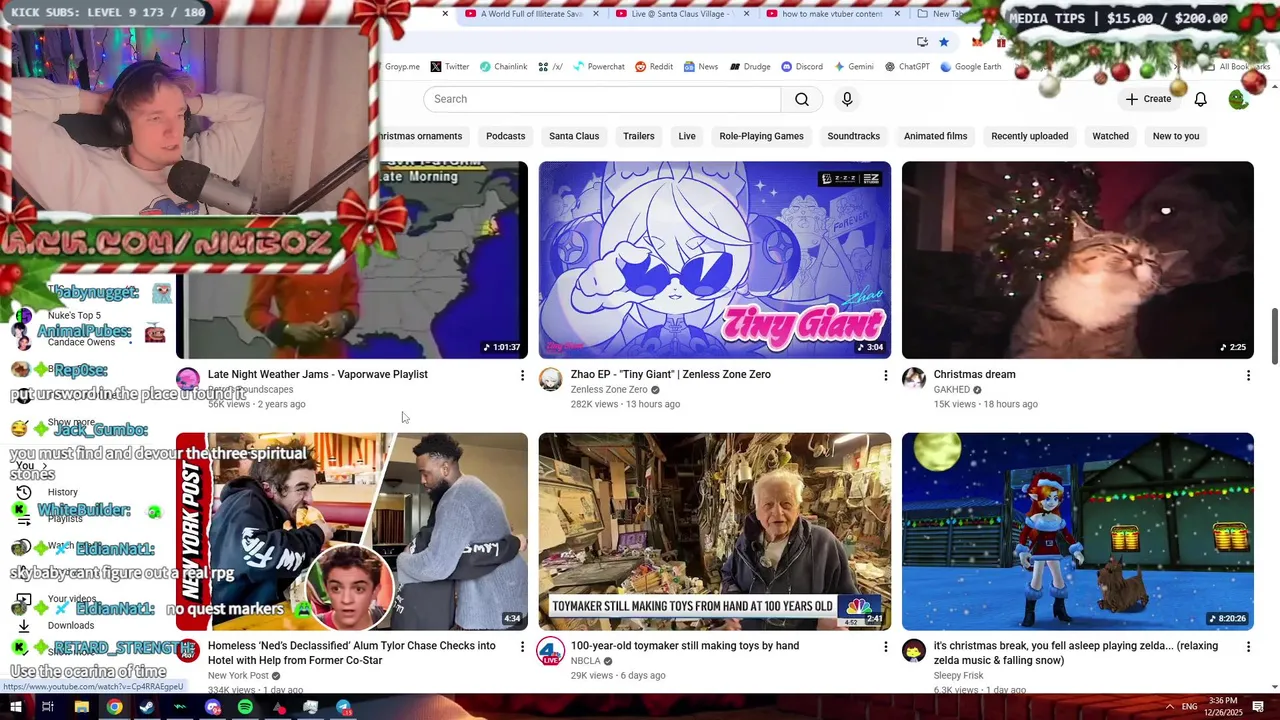
Task: Open File Explorer from the taskbar
Action: pos(81,707)
